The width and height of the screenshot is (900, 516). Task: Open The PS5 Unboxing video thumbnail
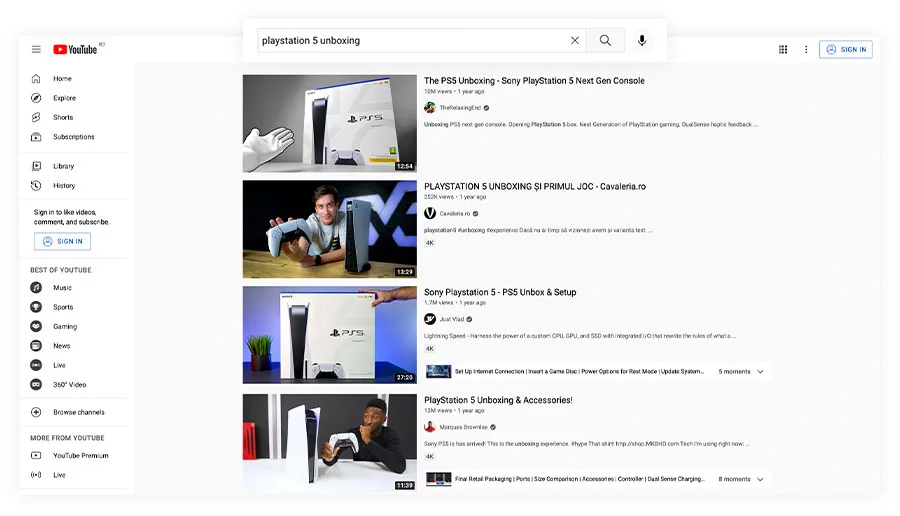(x=329, y=123)
